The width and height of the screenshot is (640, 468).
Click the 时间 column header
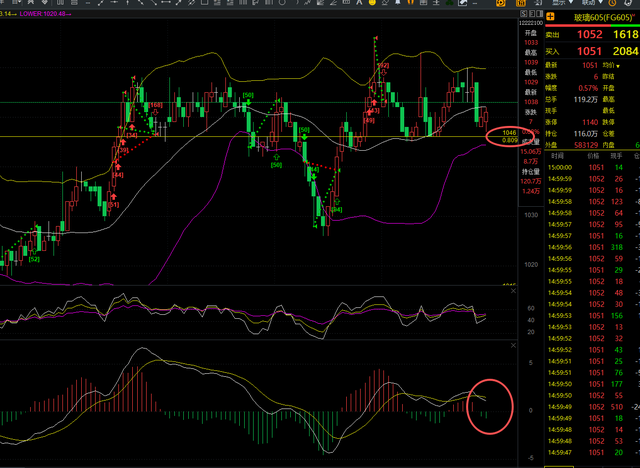click(x=557, y=156)
